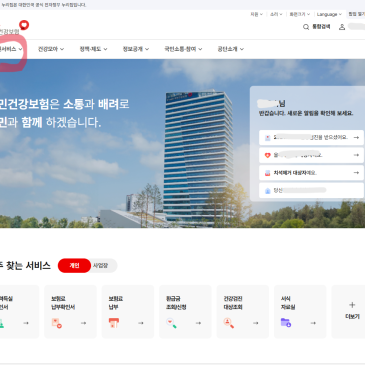Click the 통합검색 magnifier search icon
This screenshot has height=365, width=365.
tap(306, 27)
